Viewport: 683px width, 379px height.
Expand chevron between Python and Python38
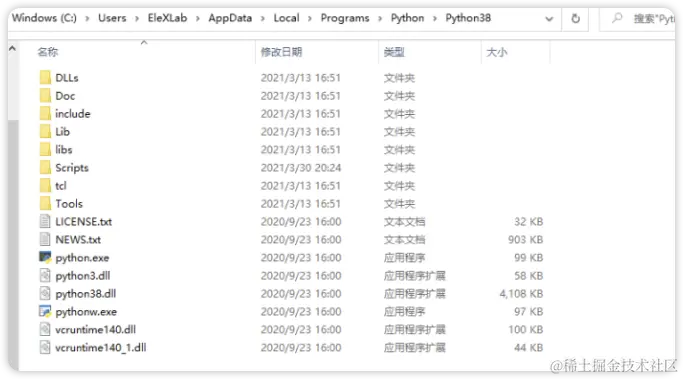435,18
